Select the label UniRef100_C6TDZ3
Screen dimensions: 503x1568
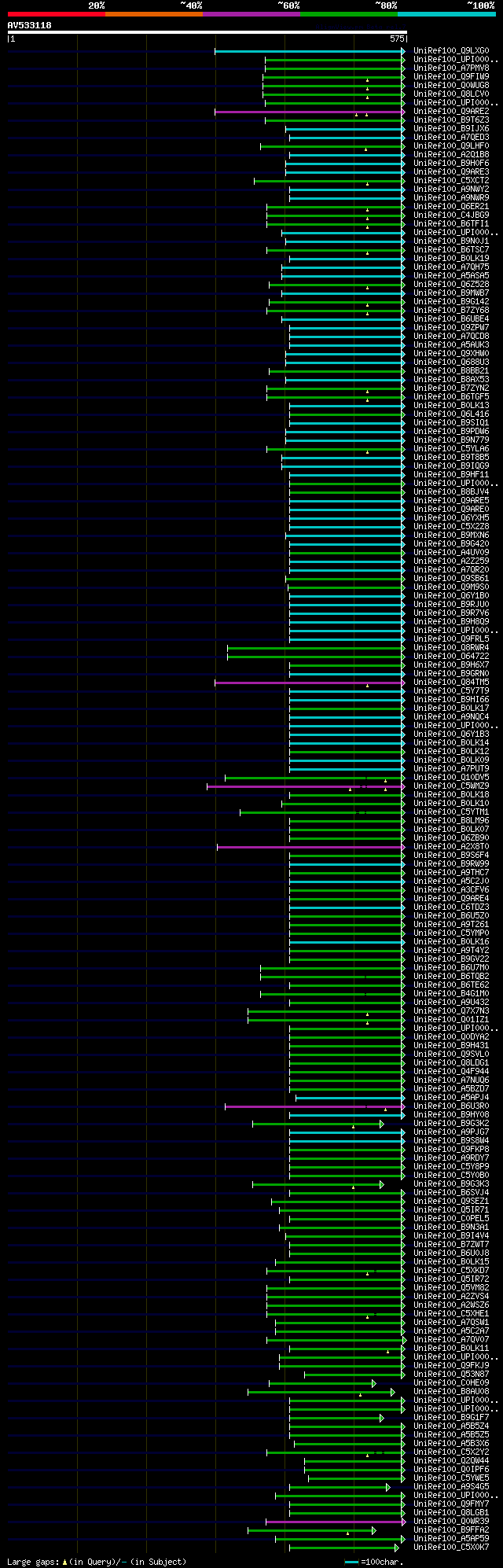[x=451, y=907]
